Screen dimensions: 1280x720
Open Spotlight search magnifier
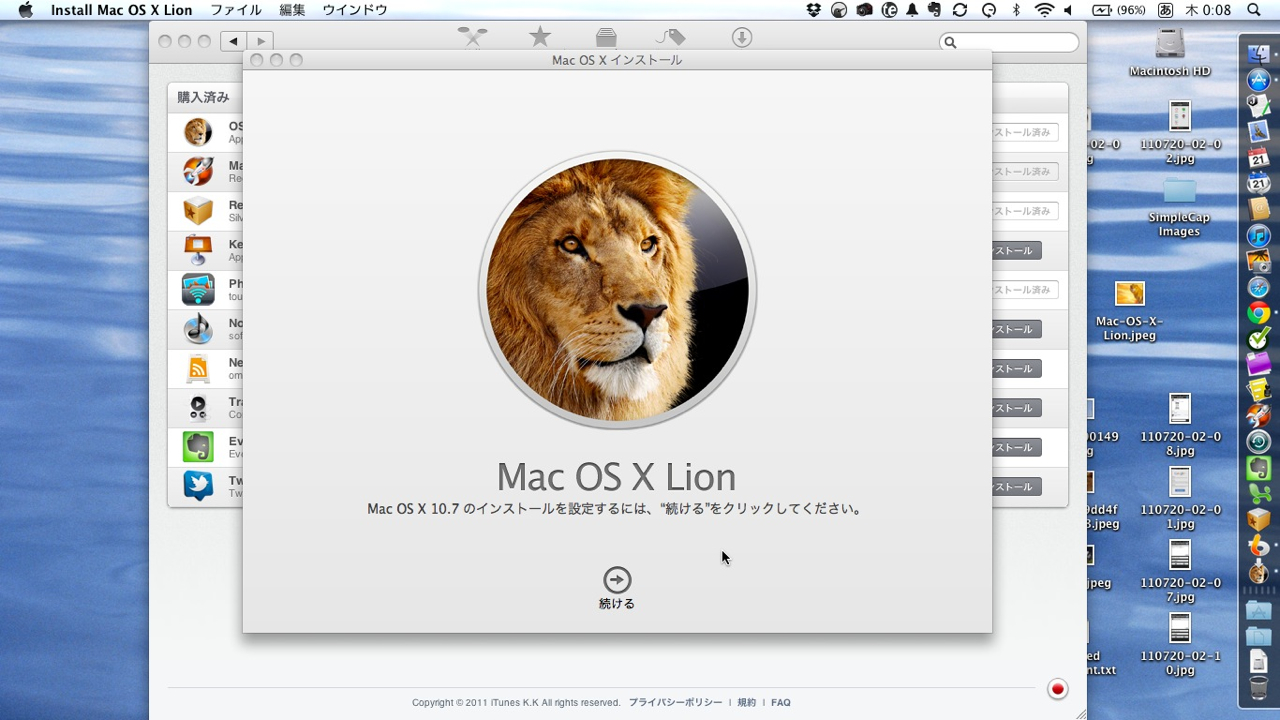[x=1254, y=10]
